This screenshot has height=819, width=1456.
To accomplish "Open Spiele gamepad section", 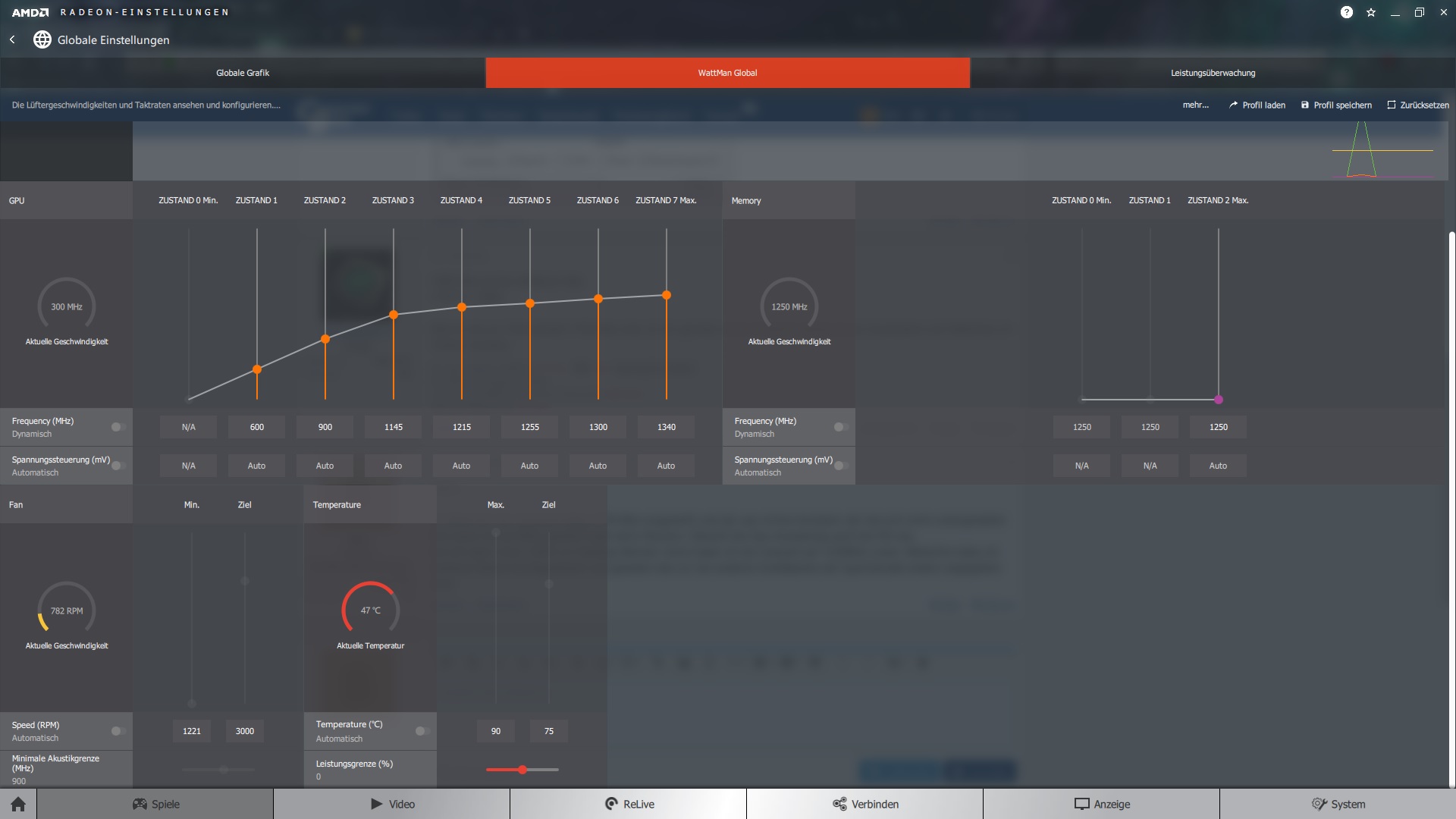I will click(x=155, y=804).
